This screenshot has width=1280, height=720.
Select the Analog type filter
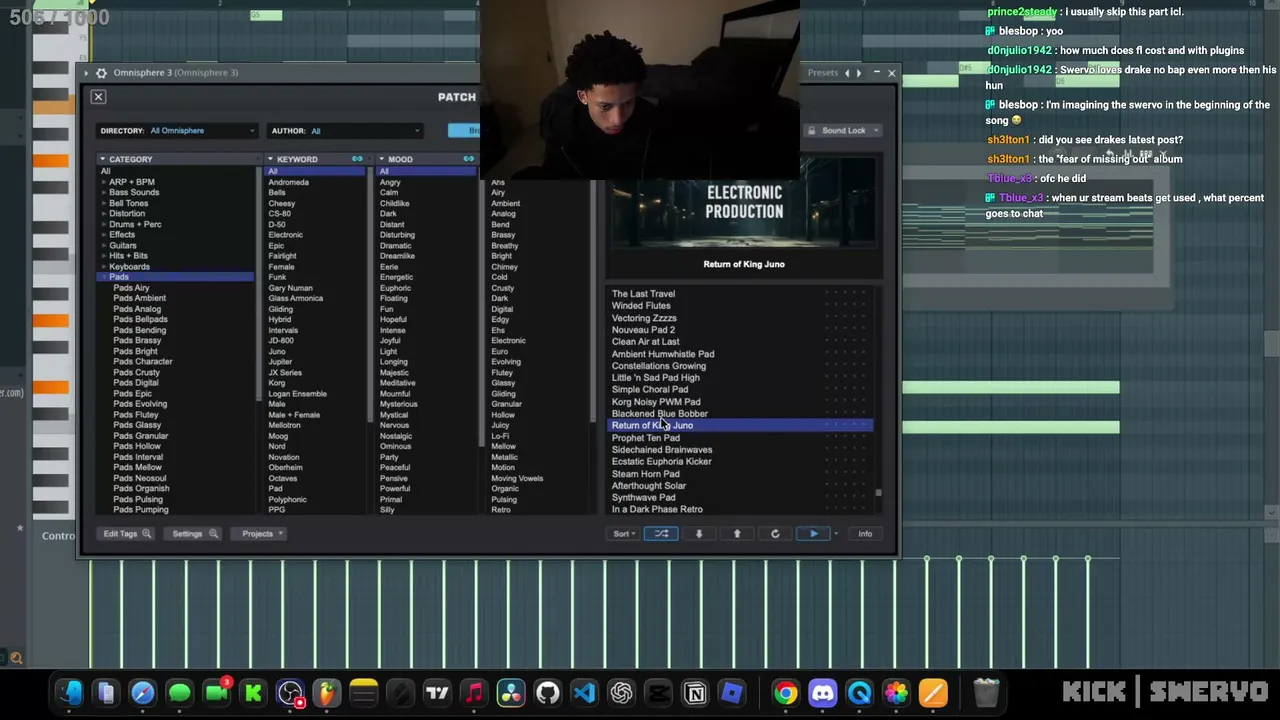[503, 214]
